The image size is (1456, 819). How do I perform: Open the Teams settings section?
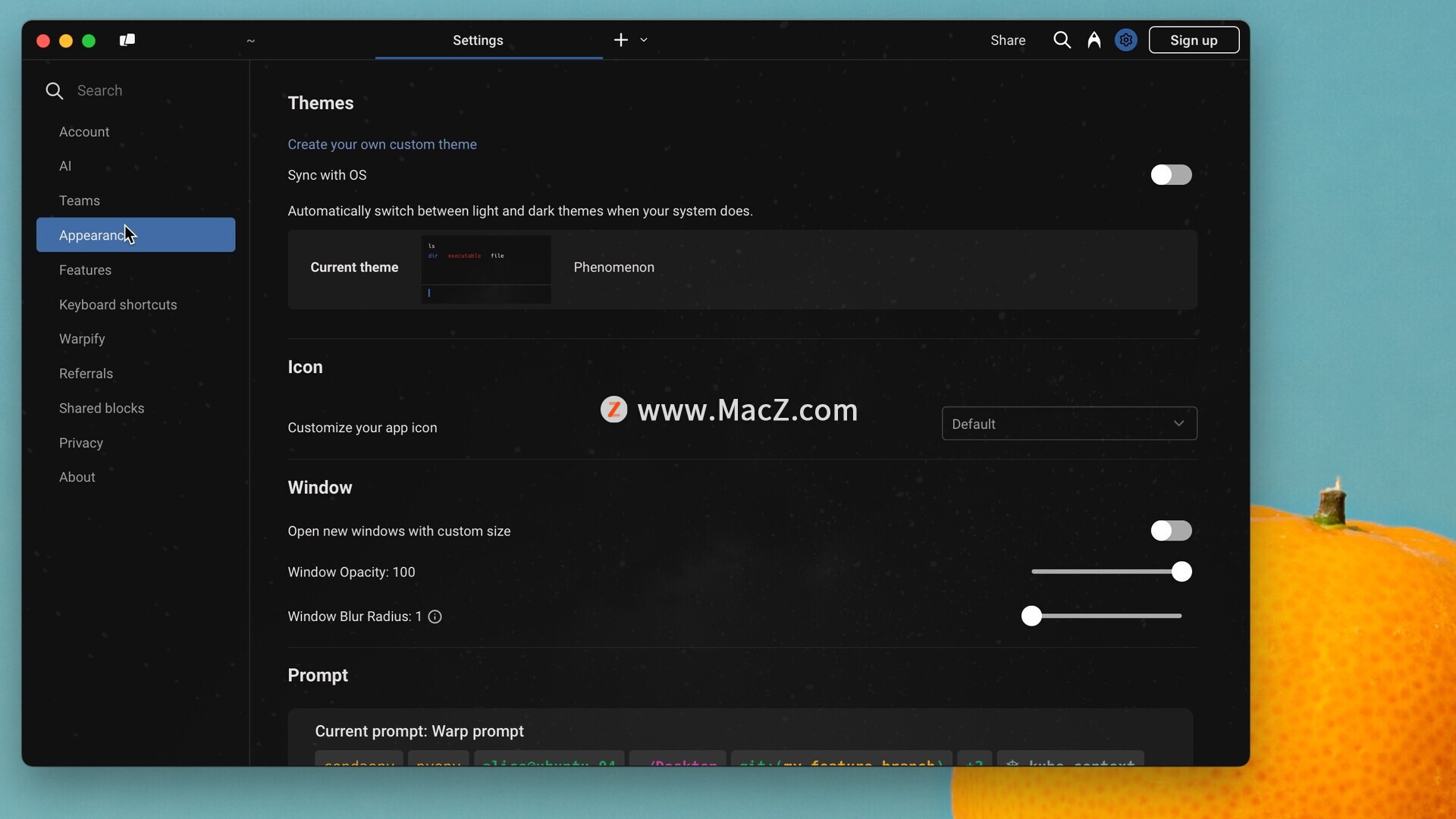click(x=136, y=201)
